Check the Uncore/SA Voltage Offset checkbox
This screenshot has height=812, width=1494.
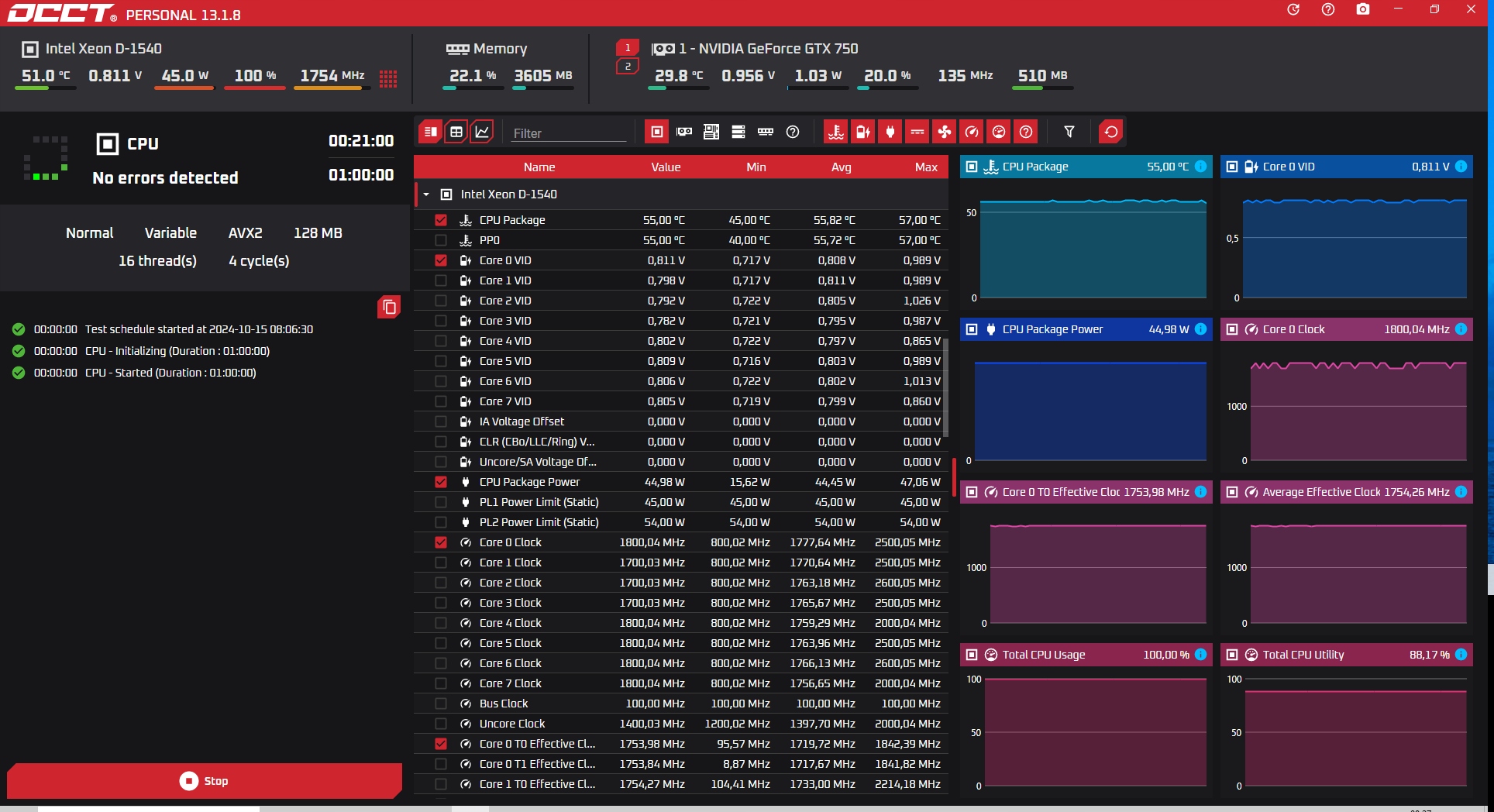(x=441, y=462)
